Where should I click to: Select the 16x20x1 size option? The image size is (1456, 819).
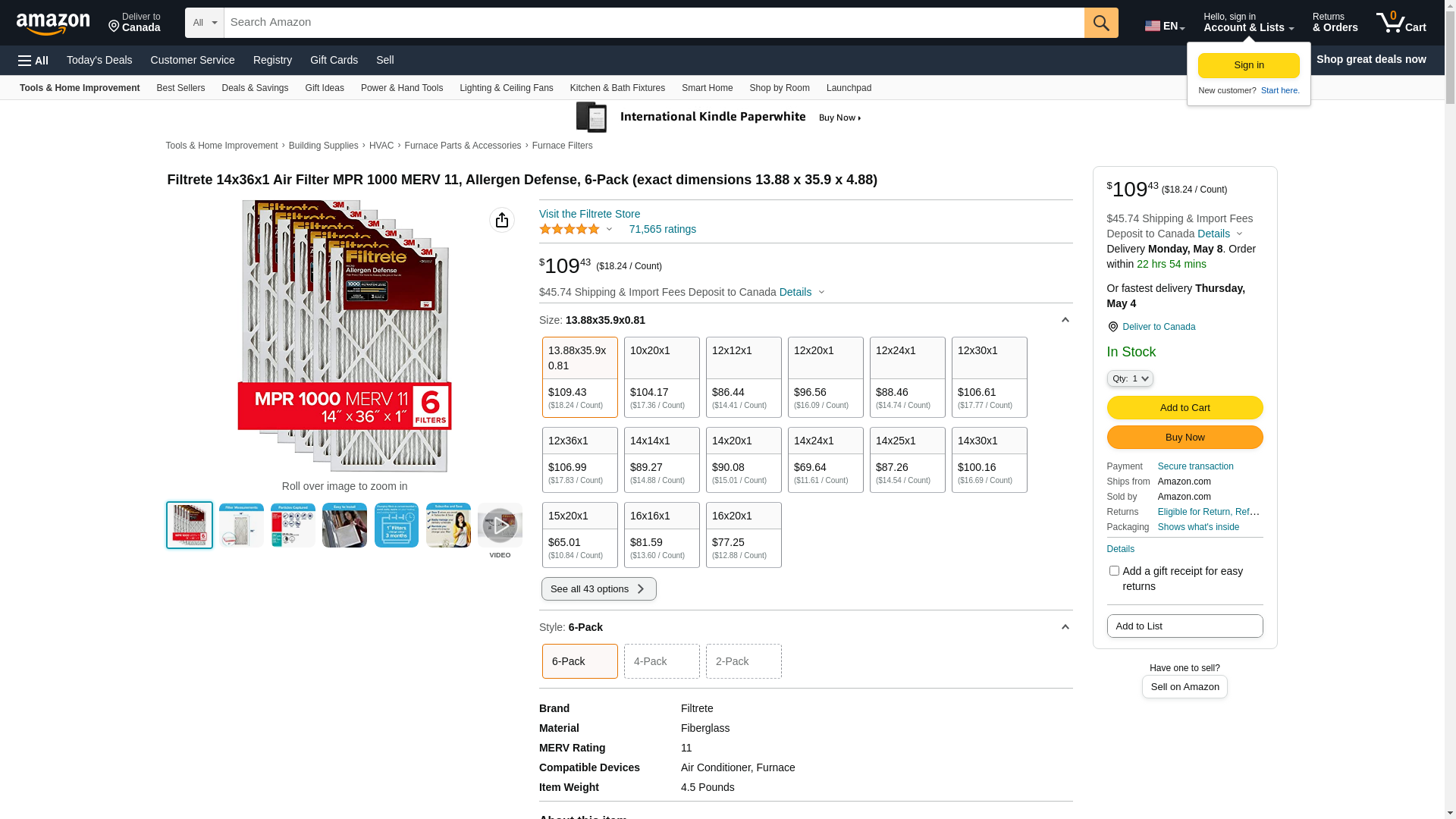[x=743, y=535]
